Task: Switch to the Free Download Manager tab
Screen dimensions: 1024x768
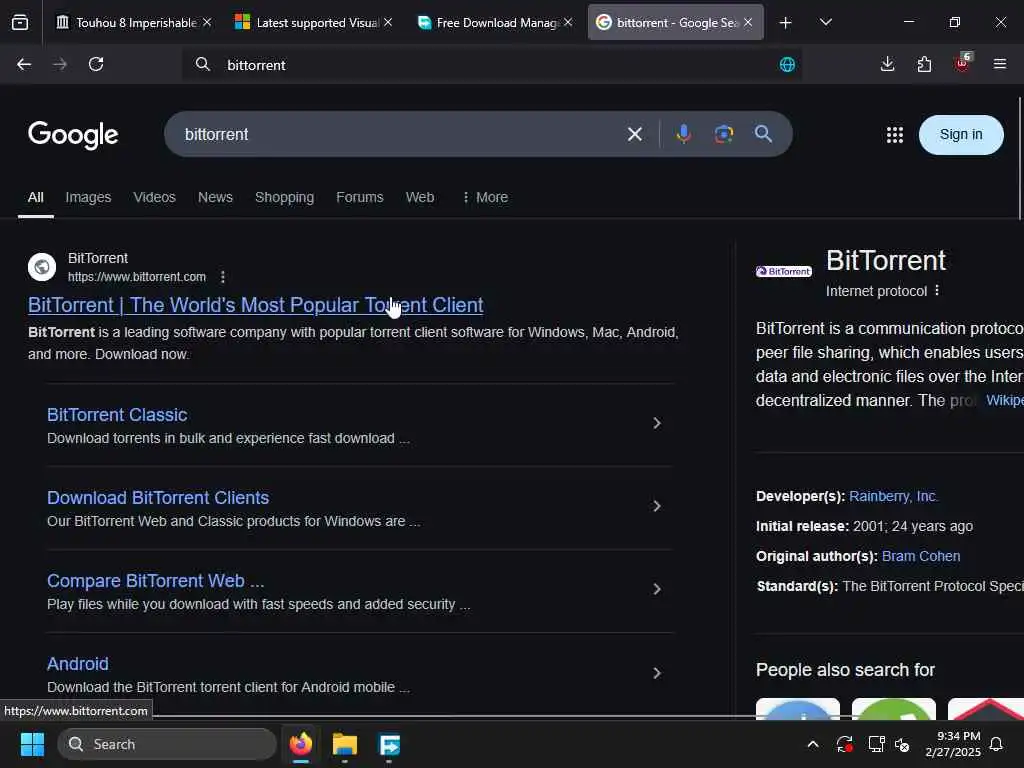Action: 495,23
